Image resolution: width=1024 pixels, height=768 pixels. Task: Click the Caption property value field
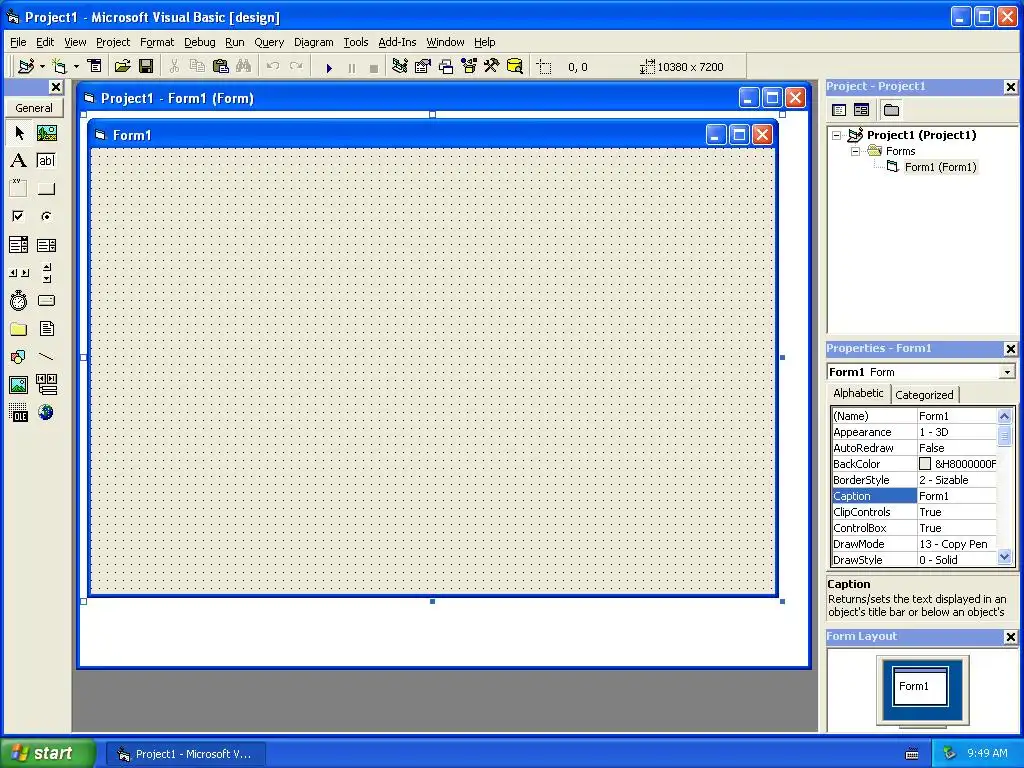click(957, 496)
